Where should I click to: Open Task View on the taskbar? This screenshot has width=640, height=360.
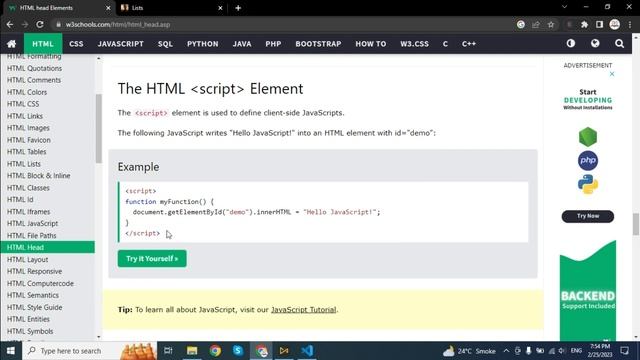click(x=168, y=351)
